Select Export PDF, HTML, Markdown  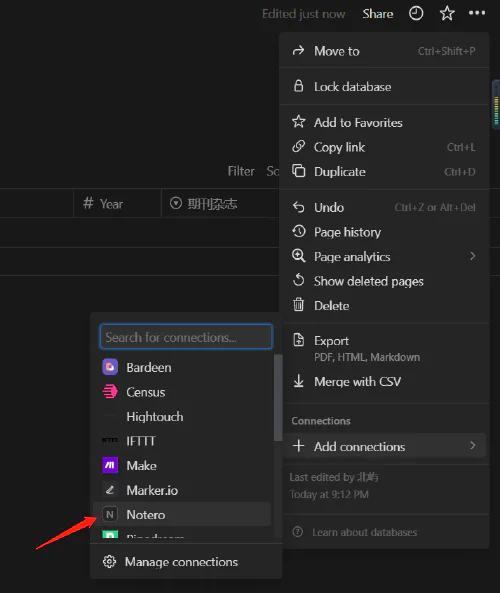click(x=384, y=348)
